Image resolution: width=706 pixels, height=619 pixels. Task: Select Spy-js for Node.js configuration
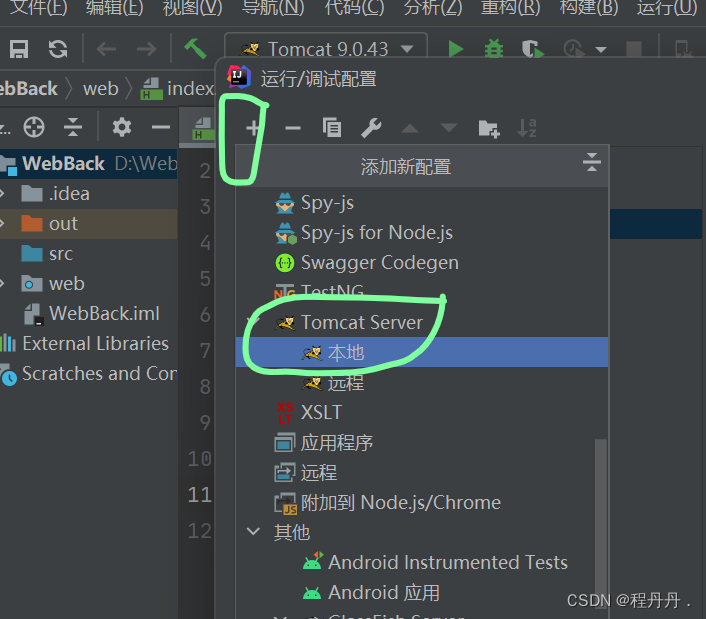point(422,233)
